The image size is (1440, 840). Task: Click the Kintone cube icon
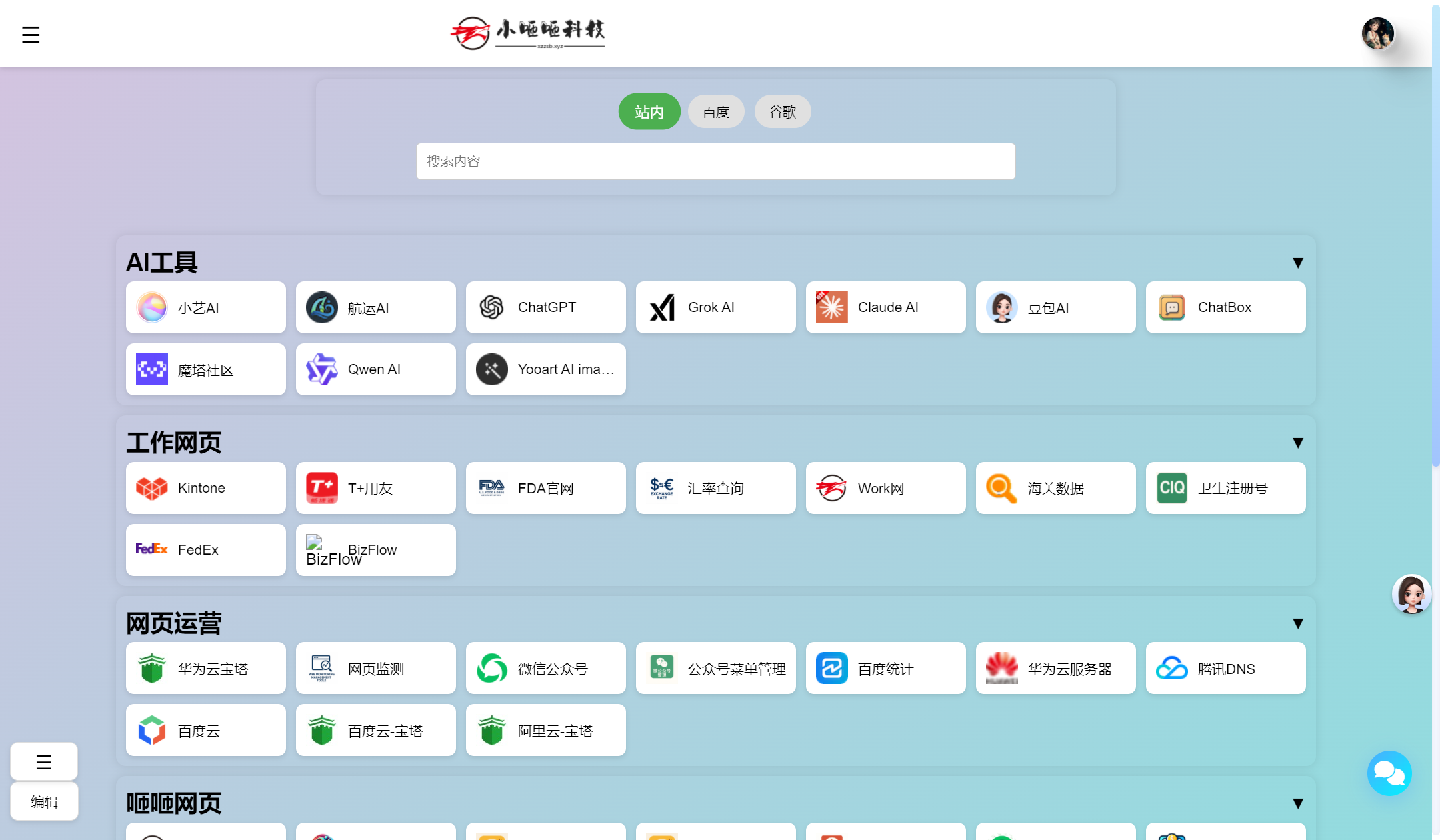[x=152, y=488]
